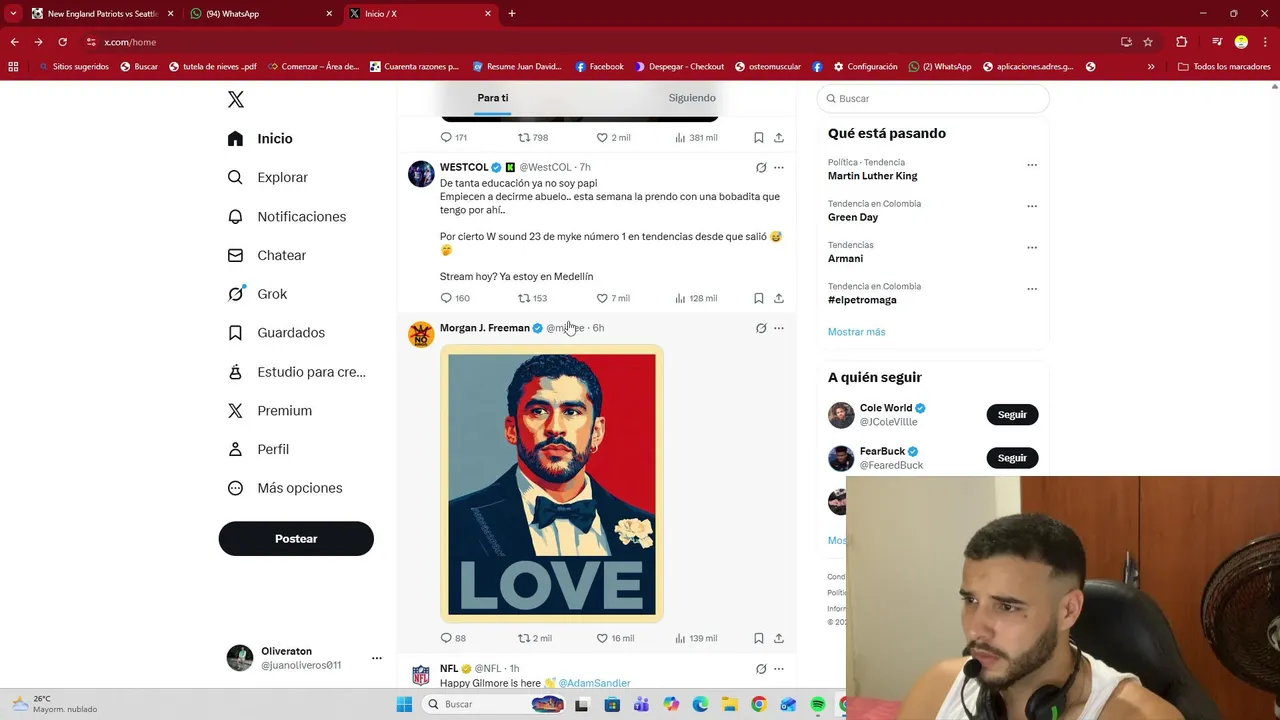Click the Buscar search field on X
The width and height of the screenshot is (1280, 720).
(933, 98)
